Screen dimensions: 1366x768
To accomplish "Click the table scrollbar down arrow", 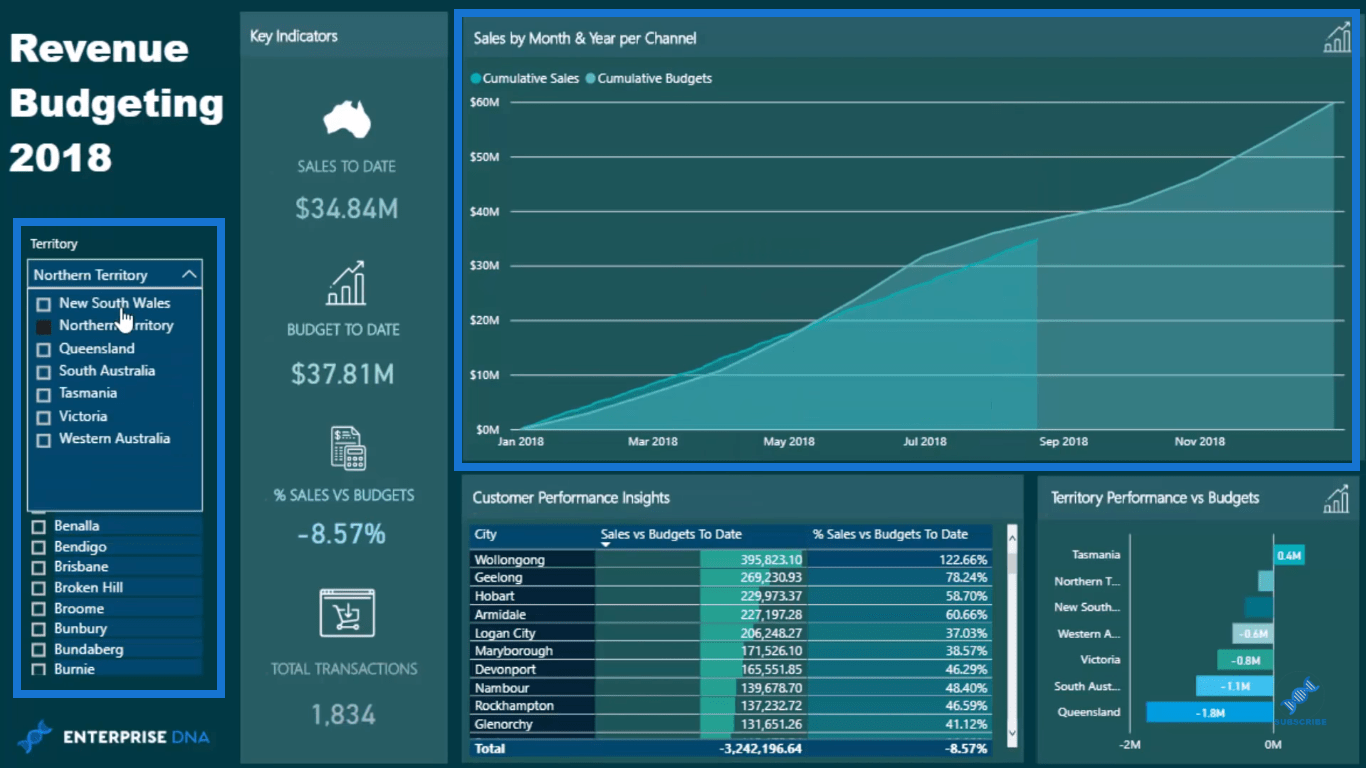I will [1012, 732].
